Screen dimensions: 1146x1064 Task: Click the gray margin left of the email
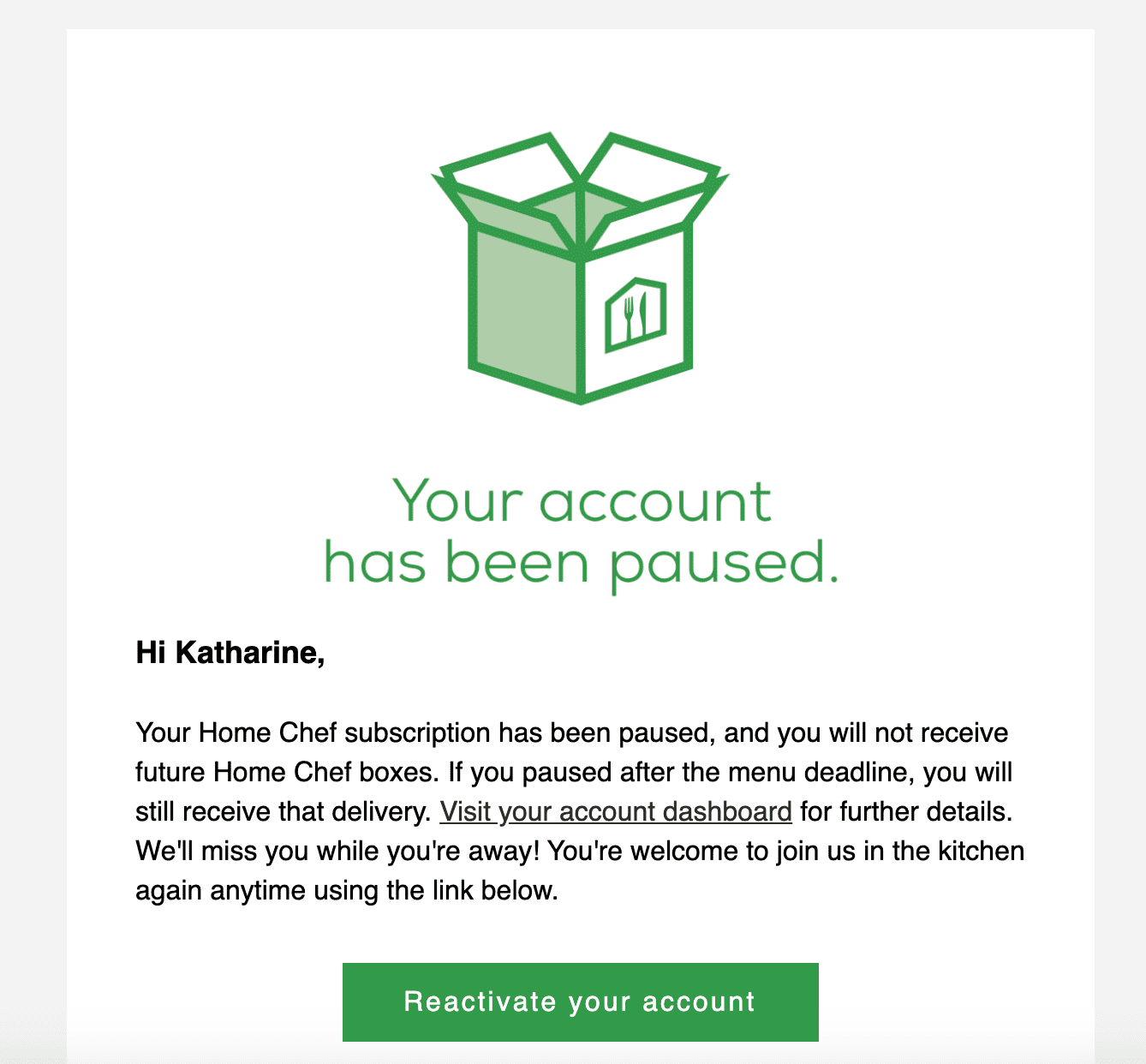pos(33,531)
